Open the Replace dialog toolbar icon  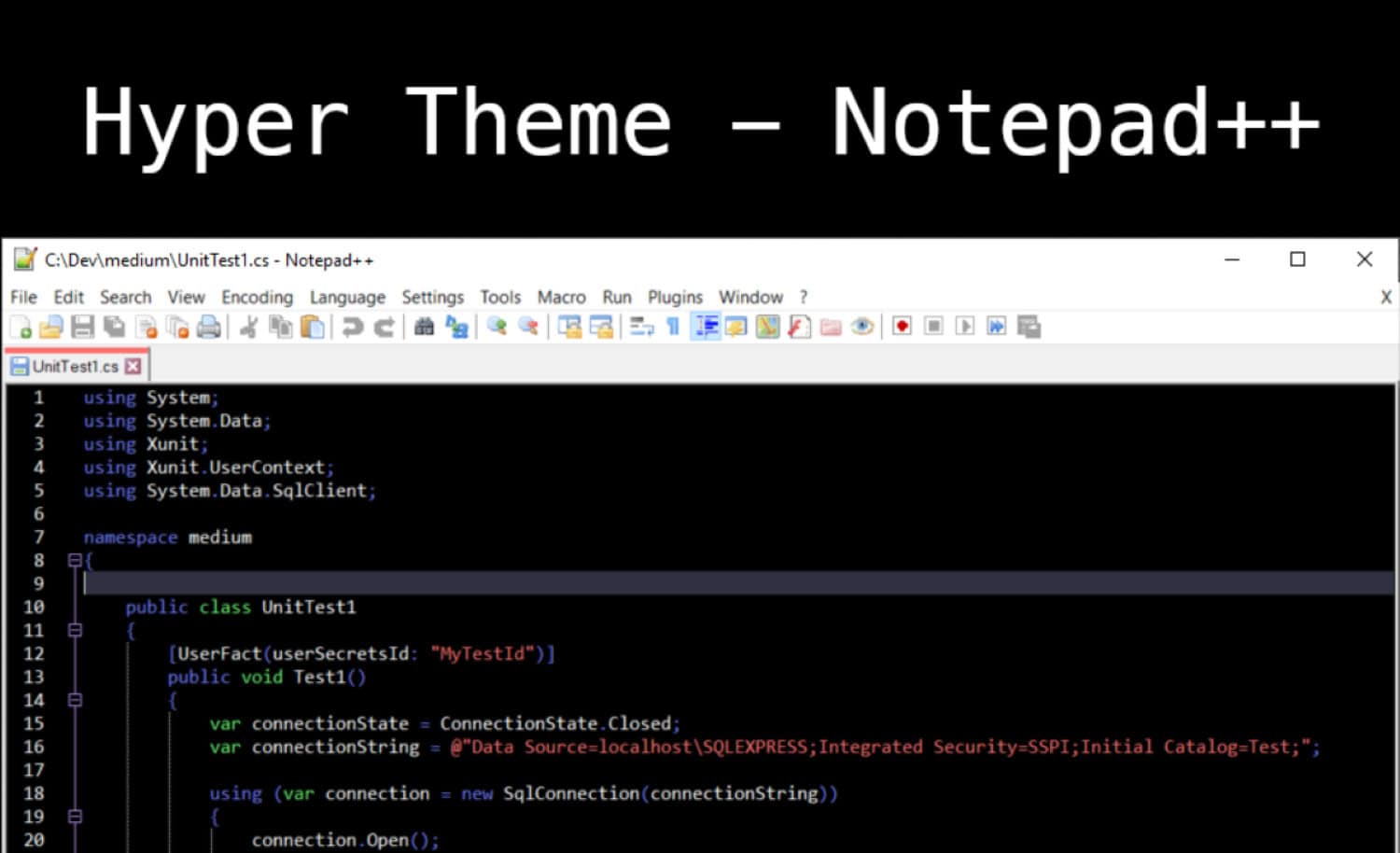(456, 327)
